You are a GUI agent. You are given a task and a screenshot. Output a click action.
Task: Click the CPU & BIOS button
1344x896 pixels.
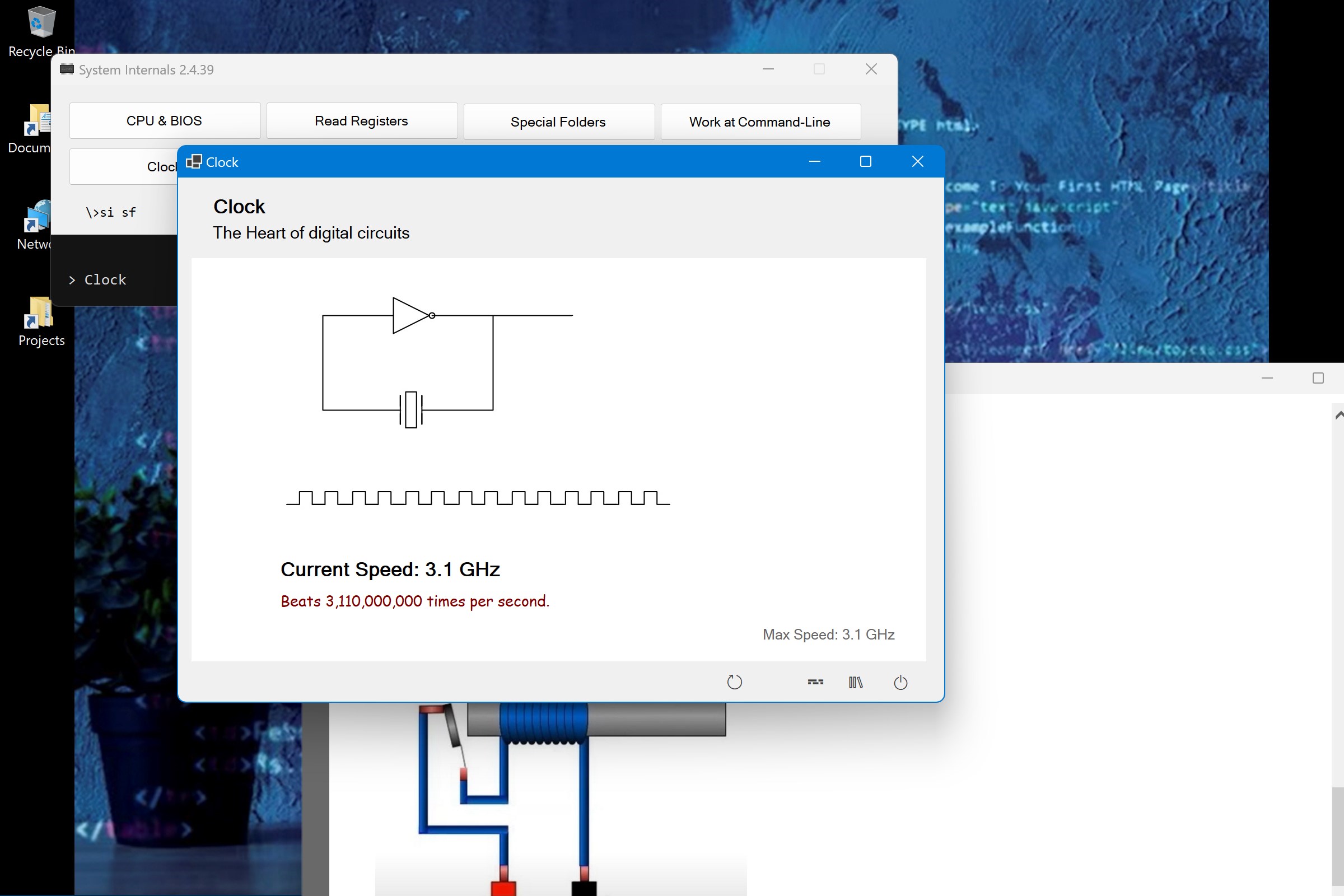pyautogui.click(x=165, y=121)
